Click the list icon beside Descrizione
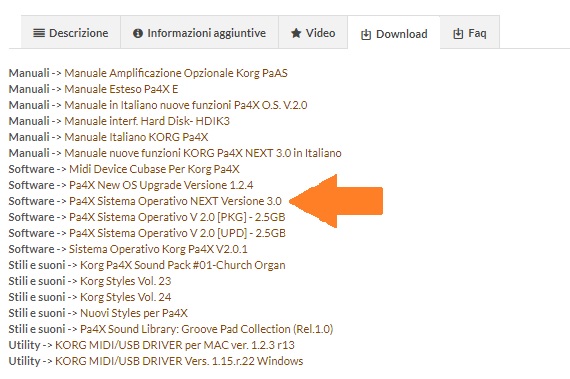The width and height of the screenshot is (570, 379). tap(39, 33)
